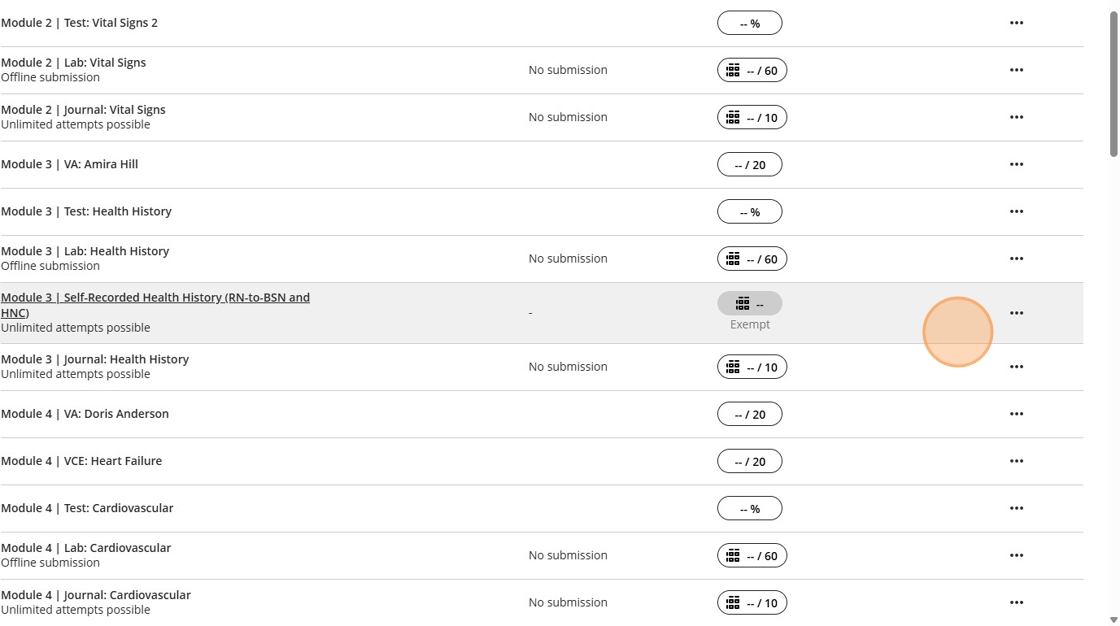The width and height of the screenshot is (1120, 626).
Task: Click grade pill for Module 4 Lab Cardiovascular
Action: [752, 556]
